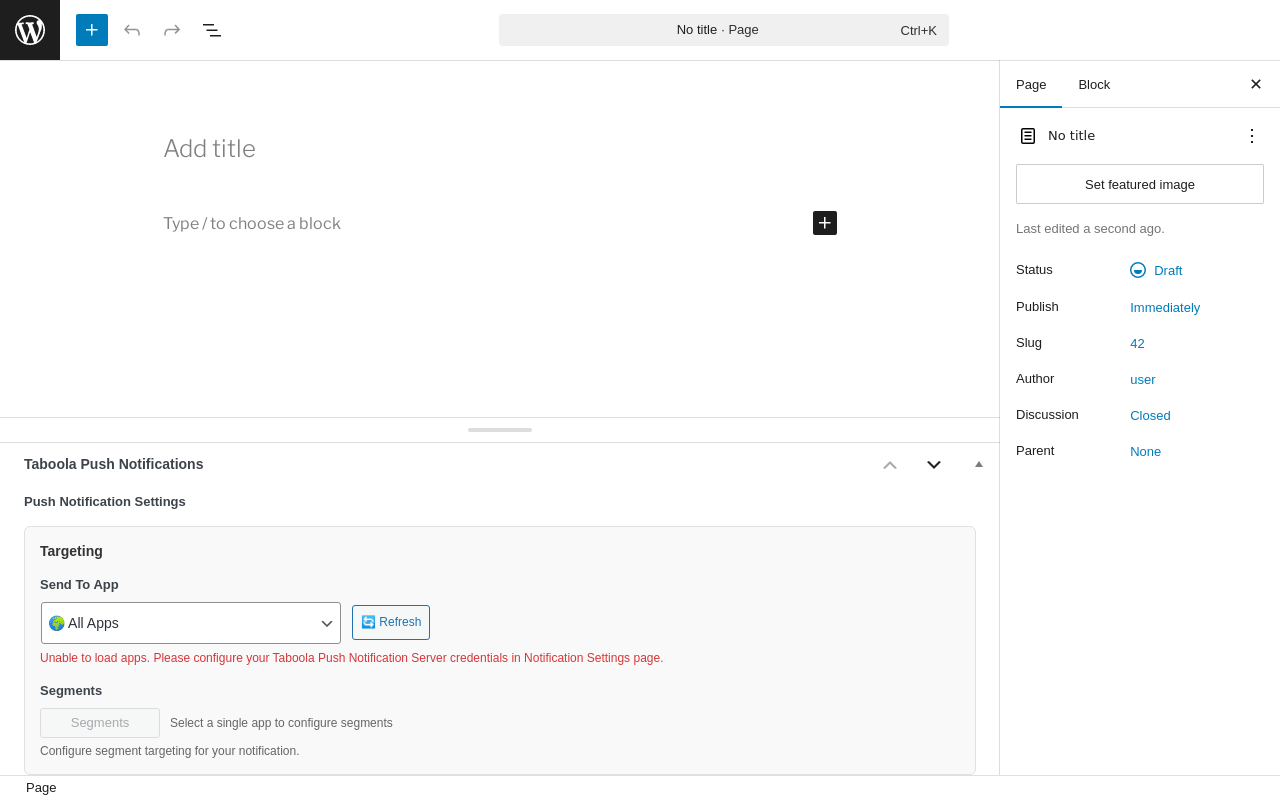Move the Taboola Push Notifications panel down

[934, 464]
